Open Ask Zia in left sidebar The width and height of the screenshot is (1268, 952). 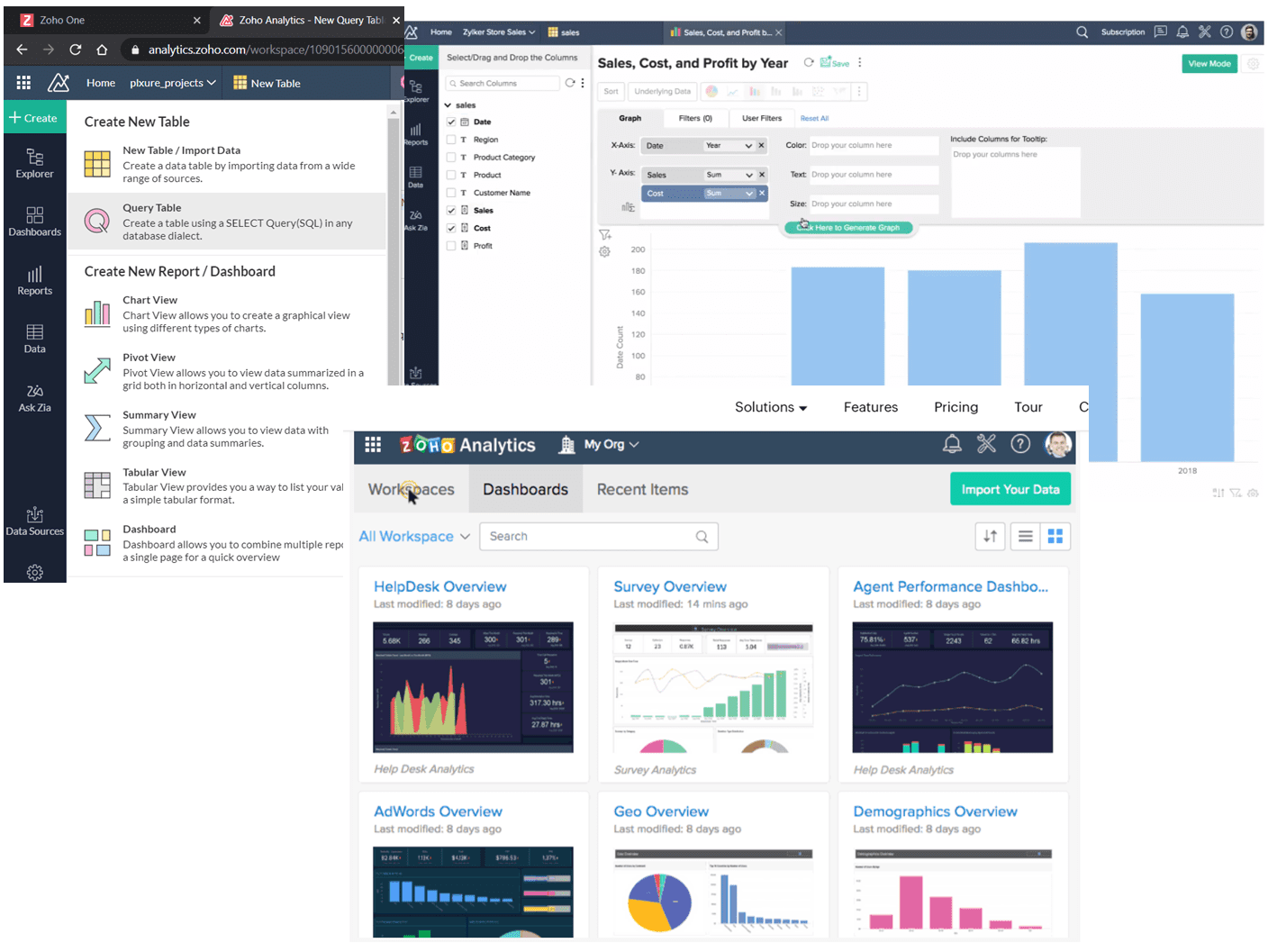click(x=34, y=397)
